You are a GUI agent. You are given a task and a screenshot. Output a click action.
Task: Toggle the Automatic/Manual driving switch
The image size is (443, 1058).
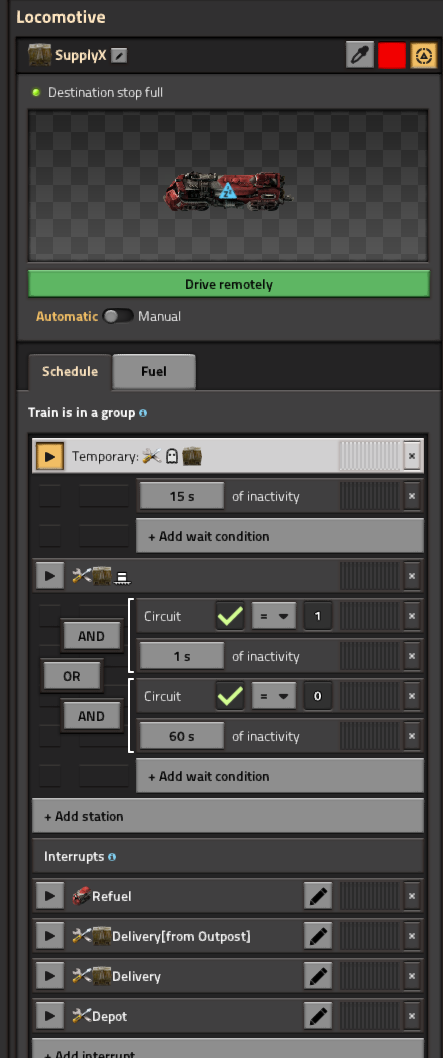pyautogui.click(x=118, y=316)
